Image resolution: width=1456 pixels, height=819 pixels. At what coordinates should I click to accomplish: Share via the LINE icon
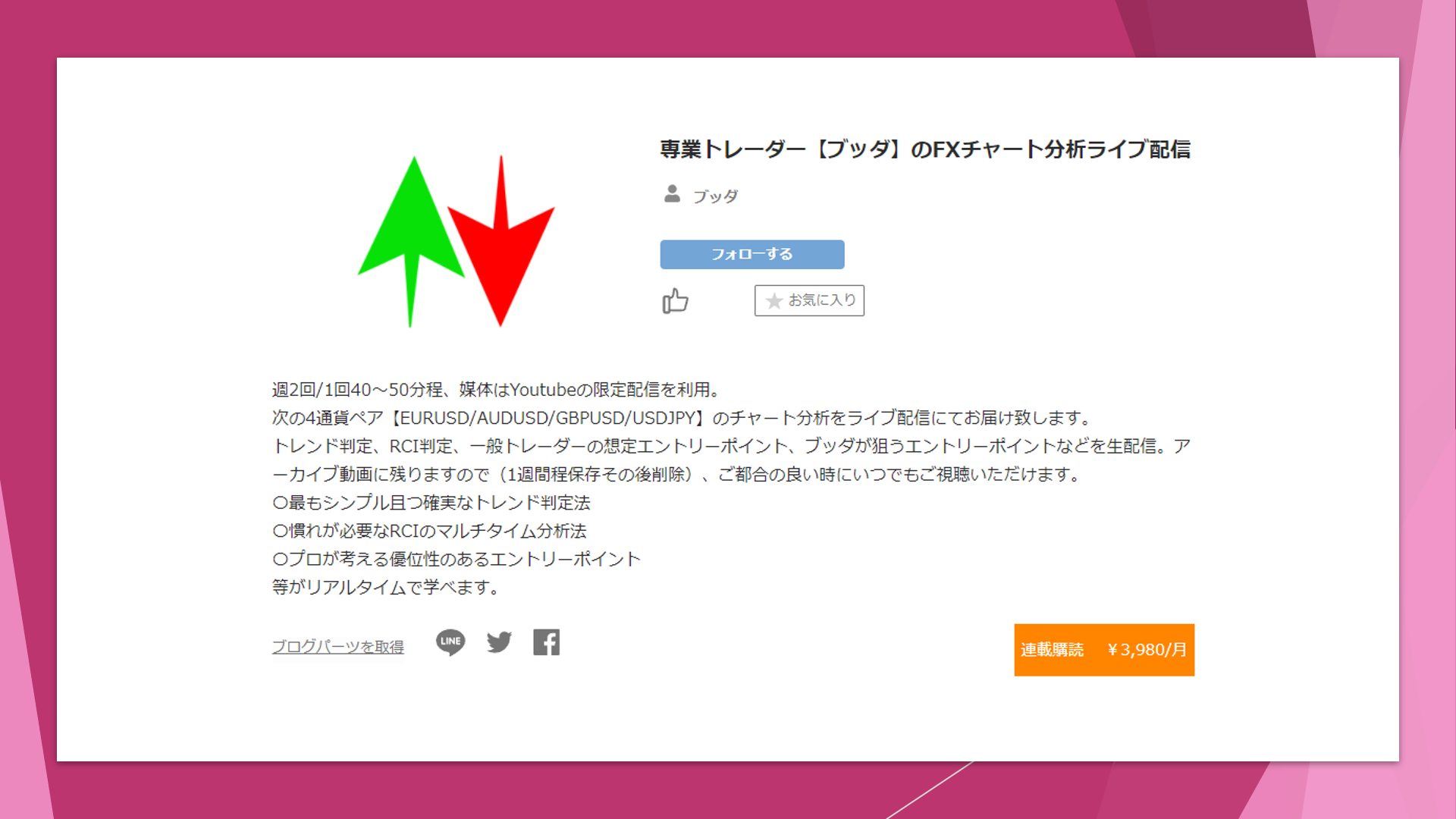[x=450, y=642]
